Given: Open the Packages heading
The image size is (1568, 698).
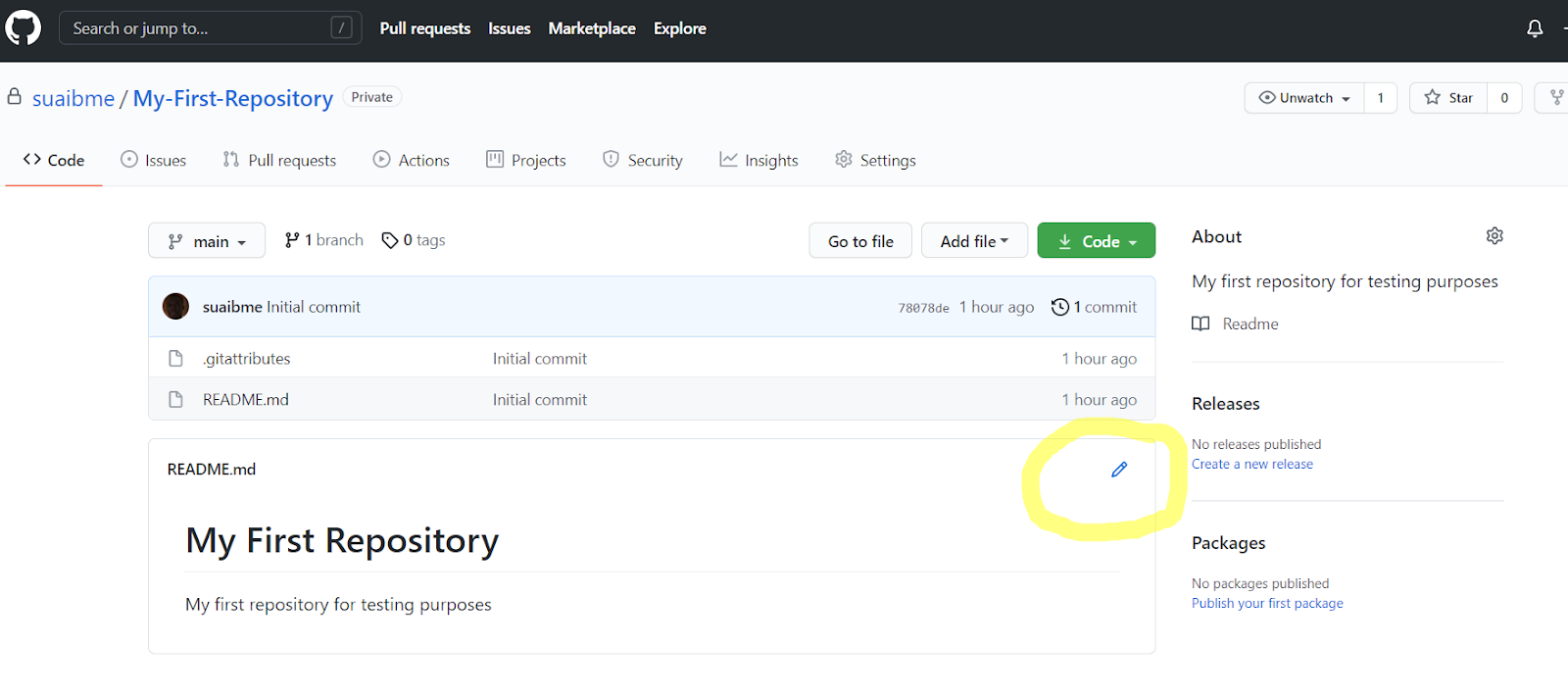Looking at the screenshot, I should (1229, 543).
